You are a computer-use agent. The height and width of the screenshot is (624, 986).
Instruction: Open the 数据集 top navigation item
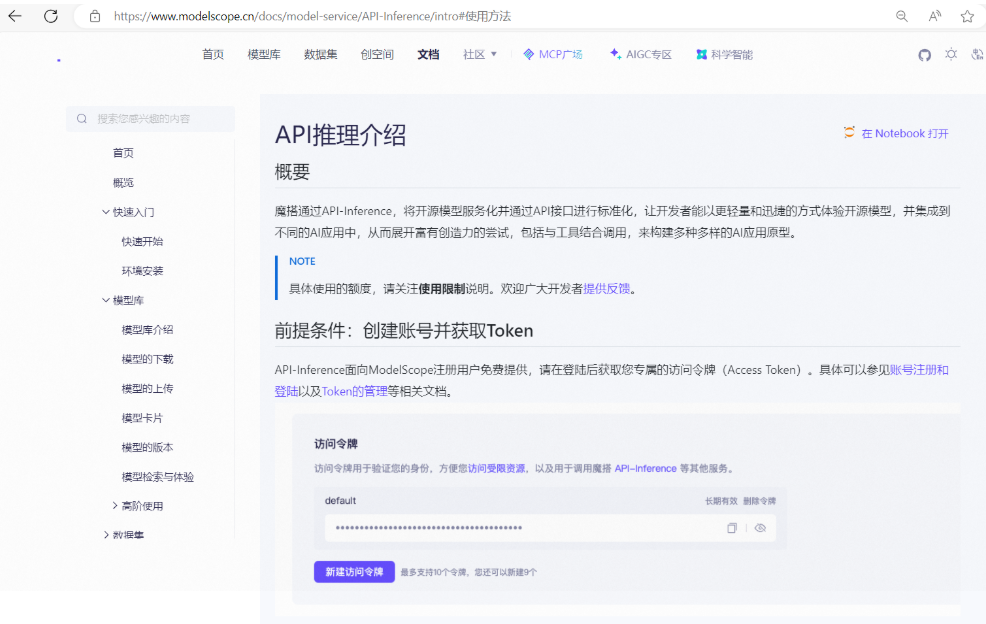pyautogui.click(x=321, y=54)
